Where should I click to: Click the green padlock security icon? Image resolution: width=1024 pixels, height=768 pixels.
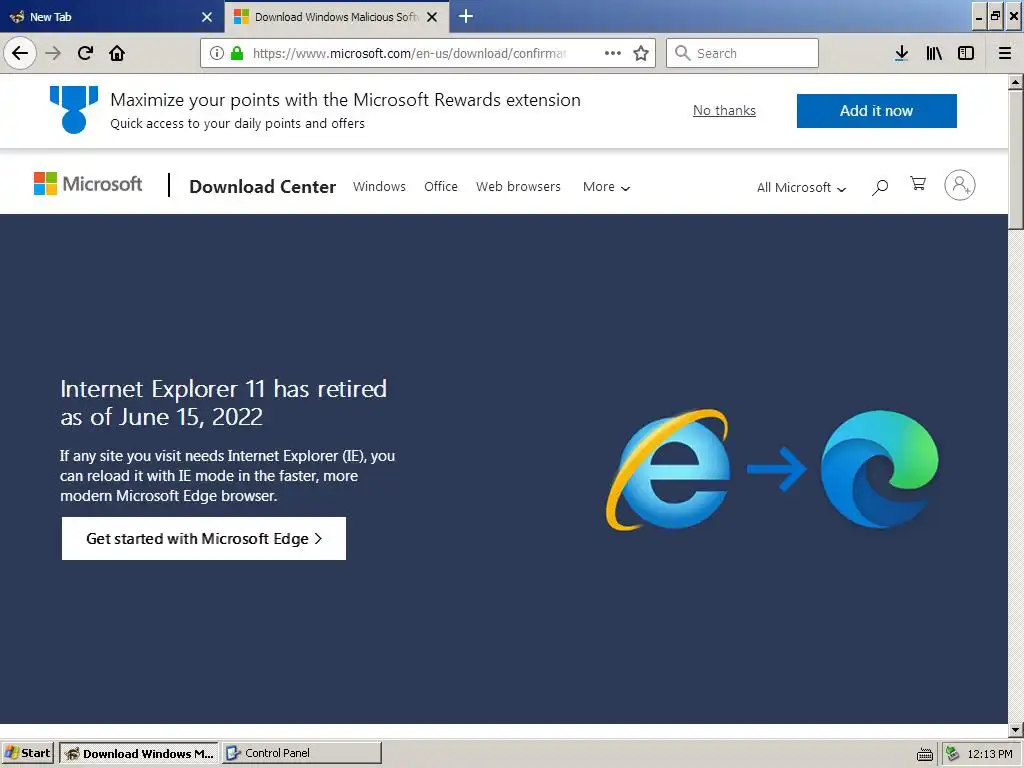click(237, 53)
